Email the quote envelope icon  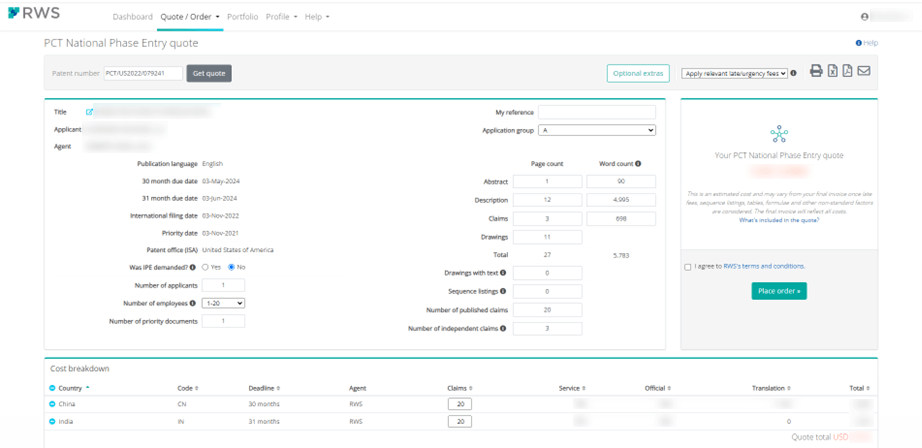[x=863, y=71]
